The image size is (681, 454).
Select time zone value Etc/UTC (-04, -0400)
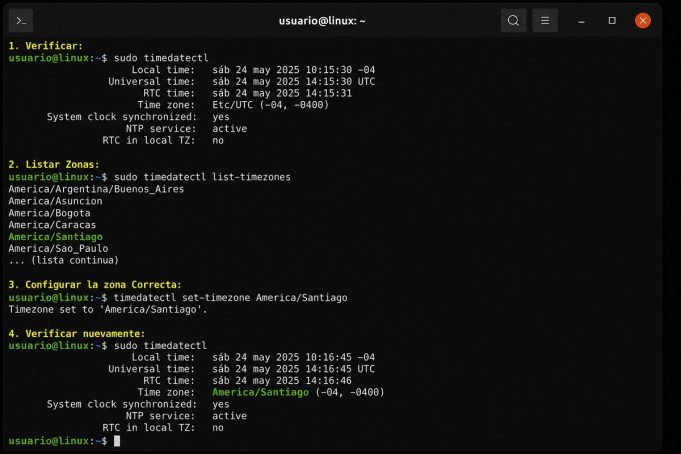tap(270, 105)
